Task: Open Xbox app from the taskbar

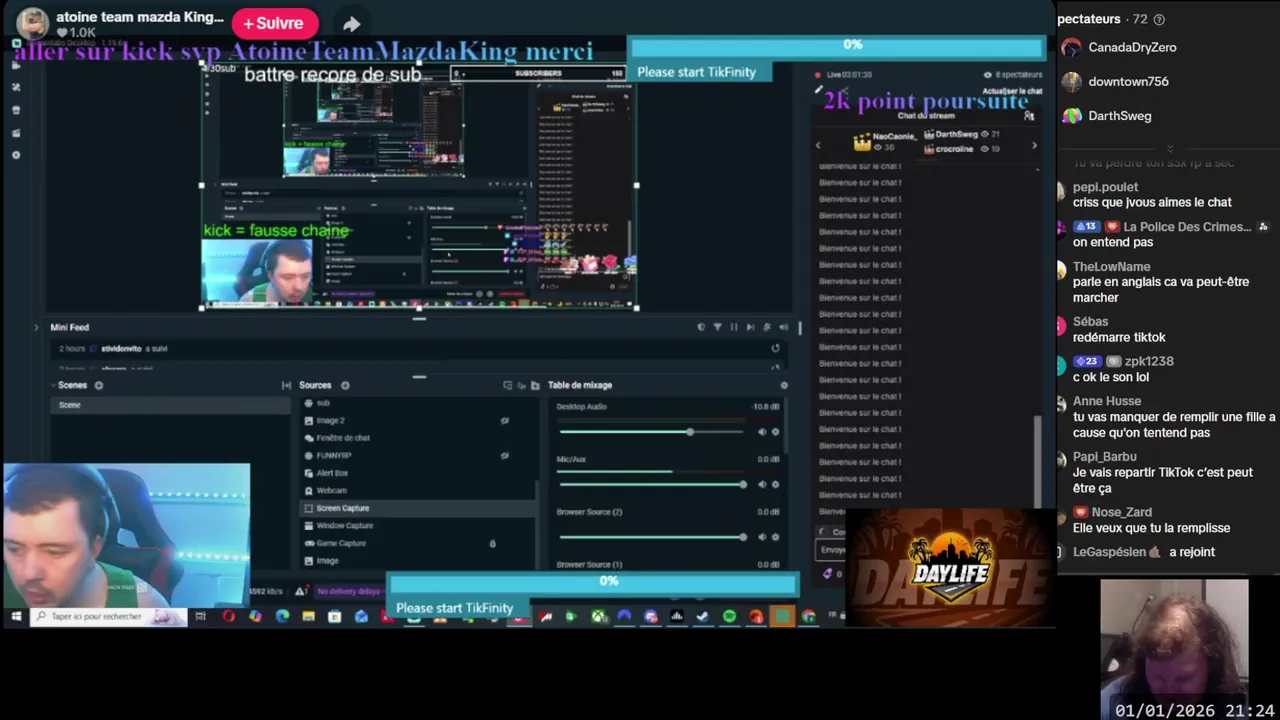Action: [598, 617]
